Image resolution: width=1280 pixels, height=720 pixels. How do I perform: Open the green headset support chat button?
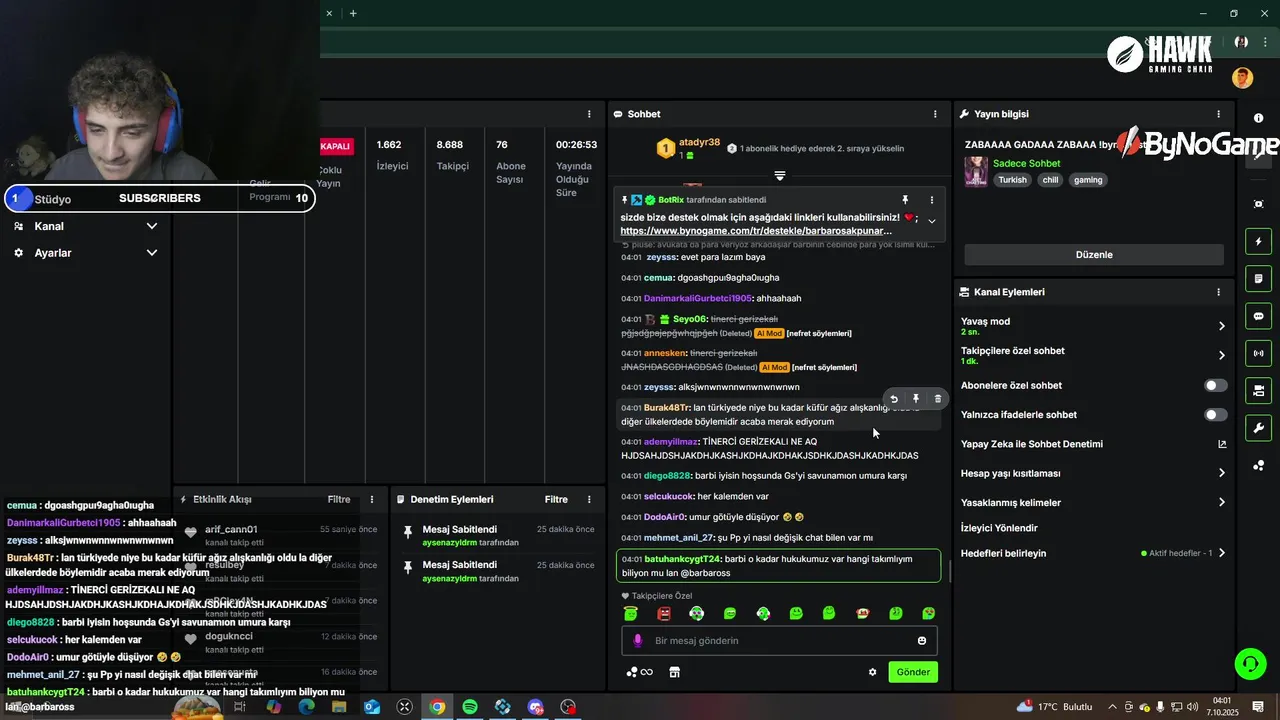point(1249,662)
